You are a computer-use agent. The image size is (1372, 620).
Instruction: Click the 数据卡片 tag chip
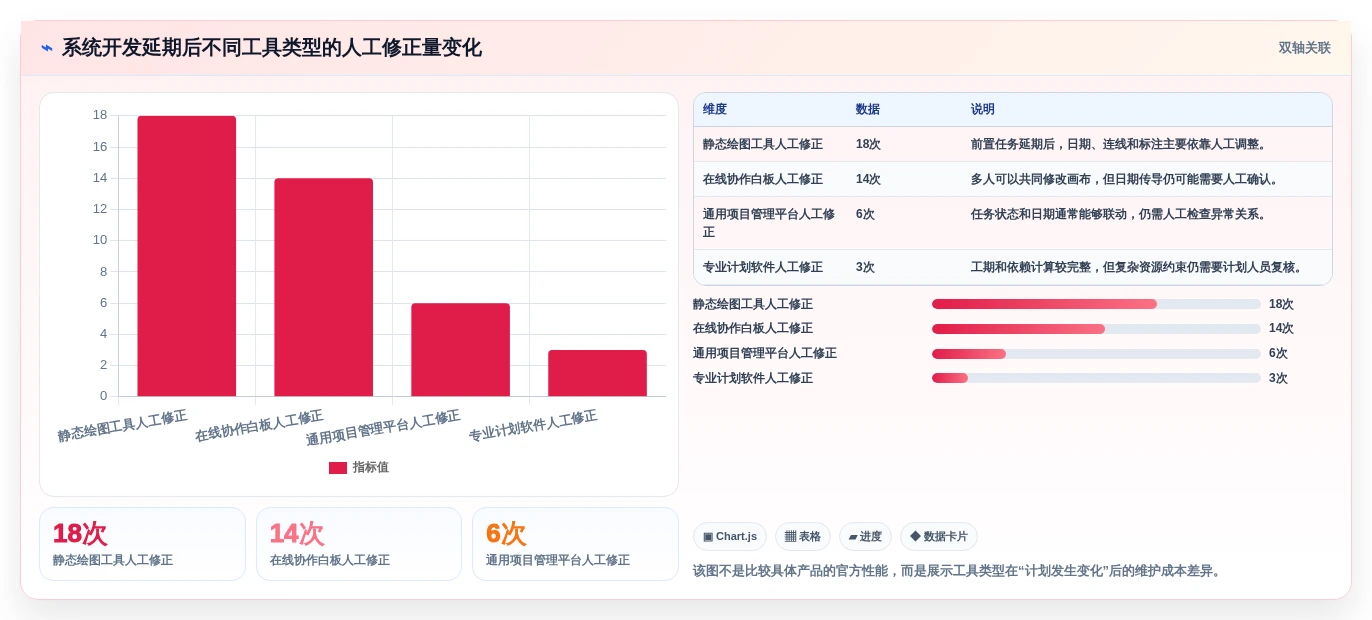(939, 537)
